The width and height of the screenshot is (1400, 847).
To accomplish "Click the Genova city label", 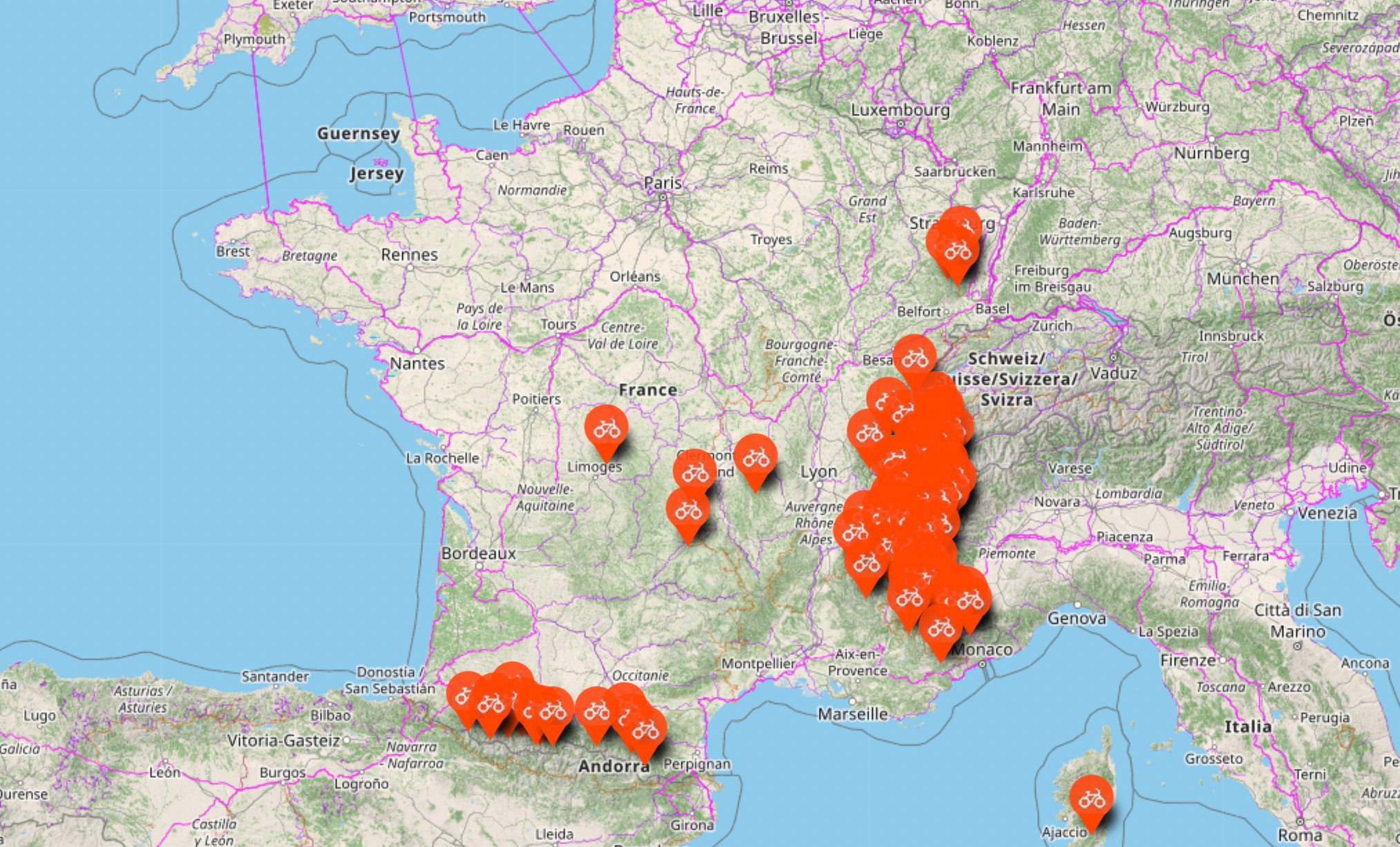I will coord(1077,618).
